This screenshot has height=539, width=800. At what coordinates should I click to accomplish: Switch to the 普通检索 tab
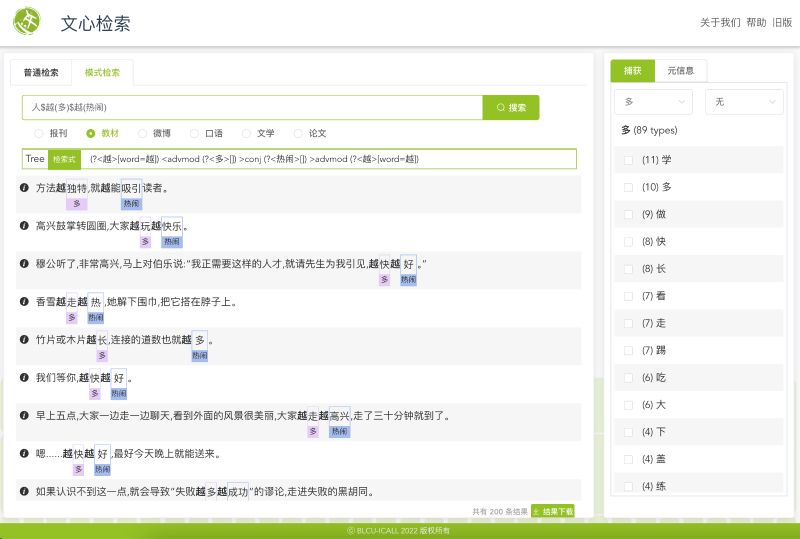[41, 73]
